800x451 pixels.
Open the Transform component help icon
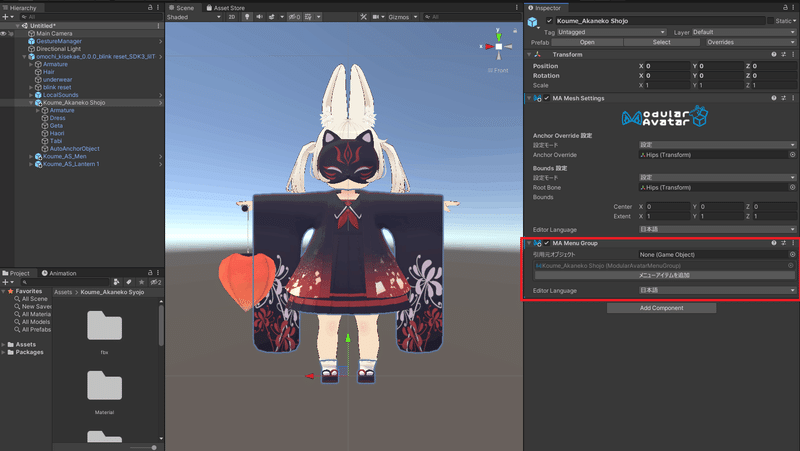click(774, 55)
